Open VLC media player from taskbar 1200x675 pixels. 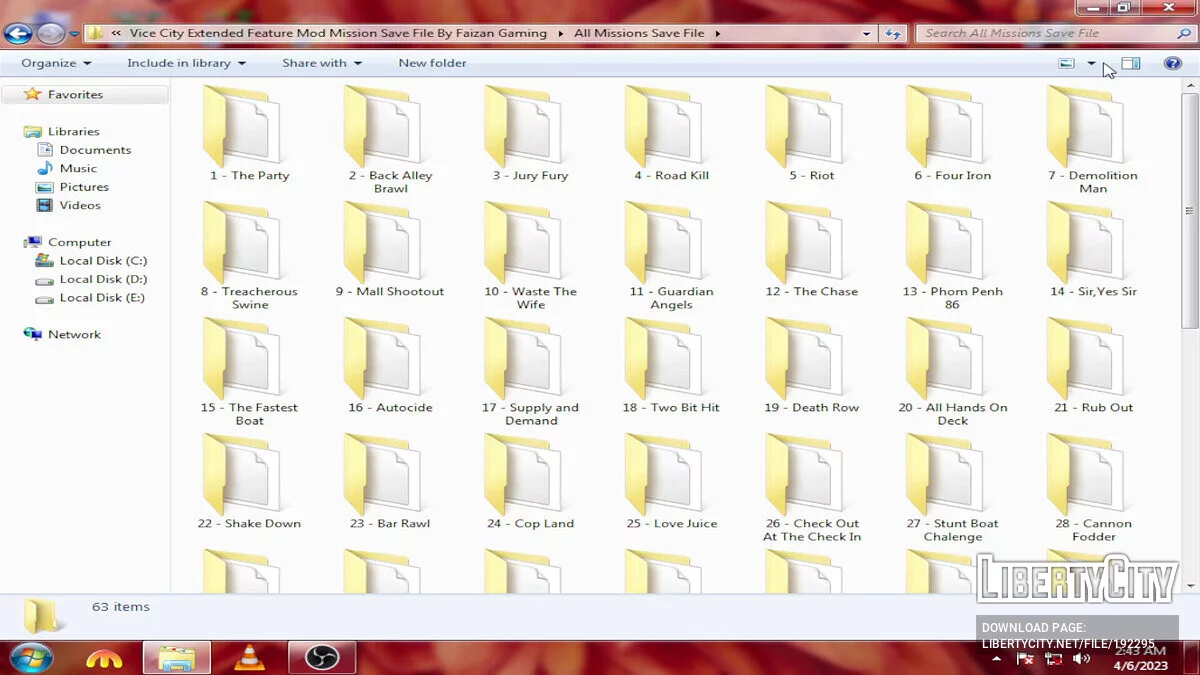(249, 658)
